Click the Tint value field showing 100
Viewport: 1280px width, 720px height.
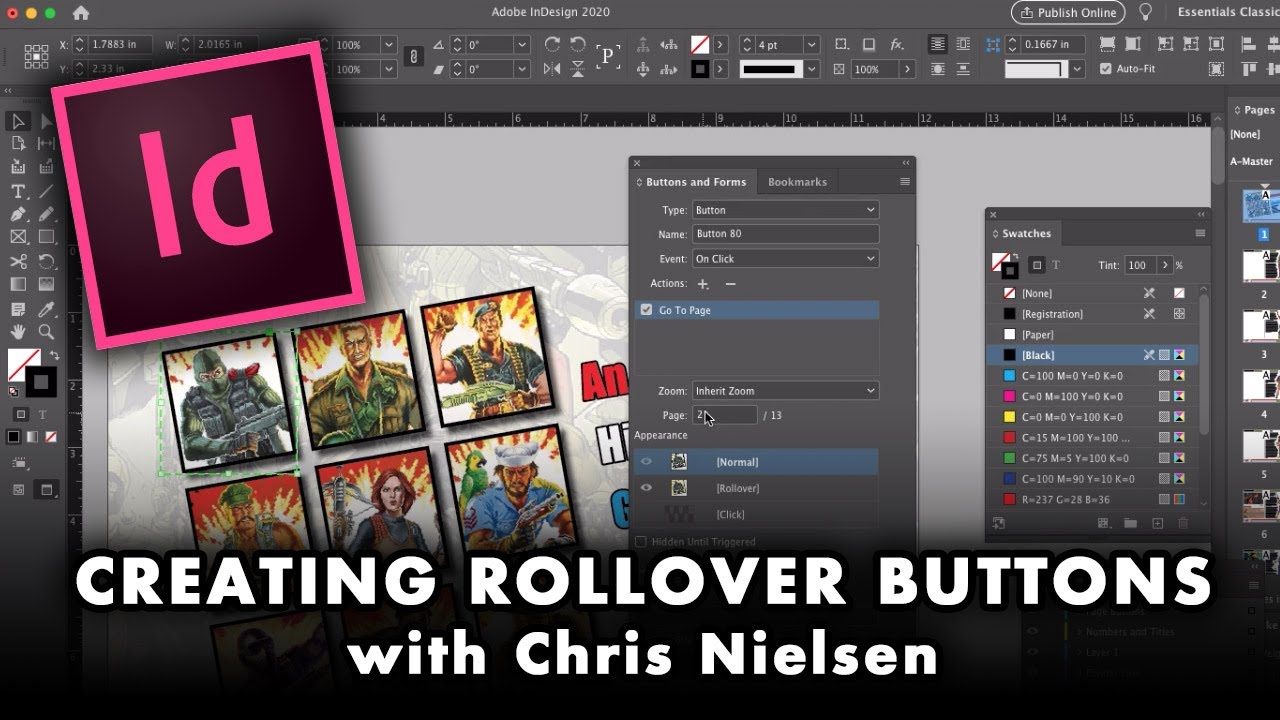tap(1140, 265)
